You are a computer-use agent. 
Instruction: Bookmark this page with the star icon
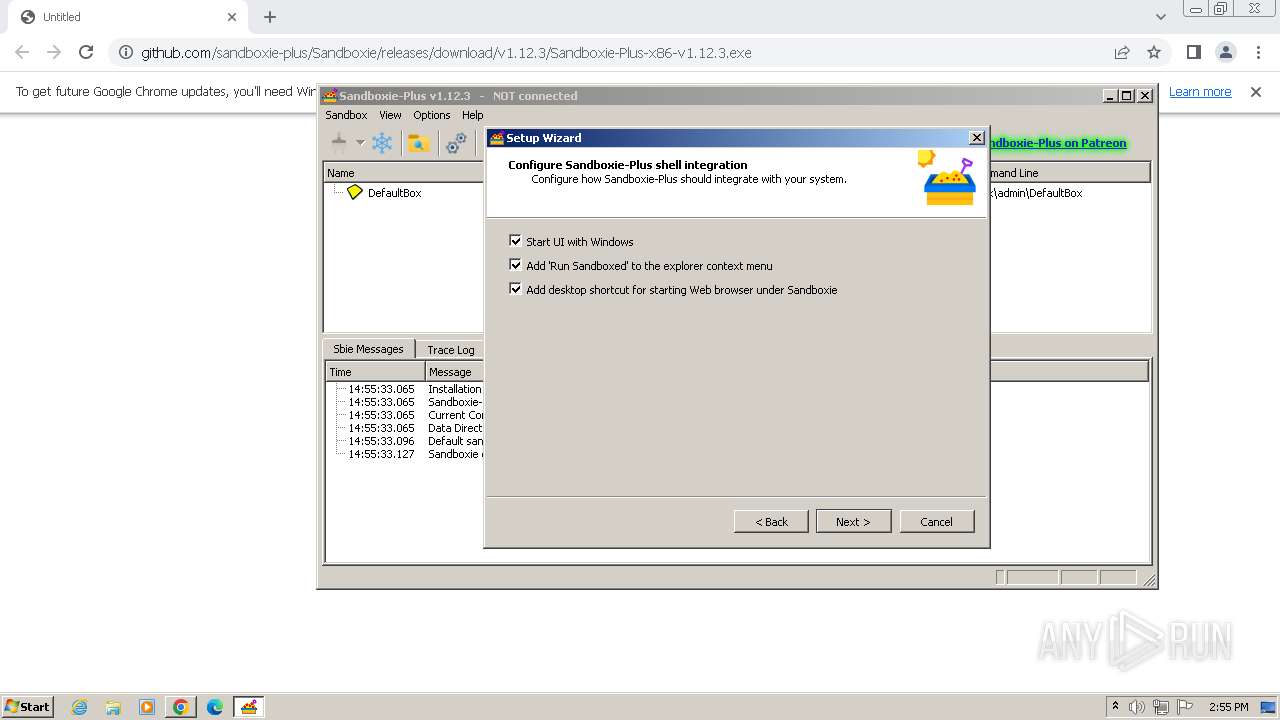(x=1154, y=52)
